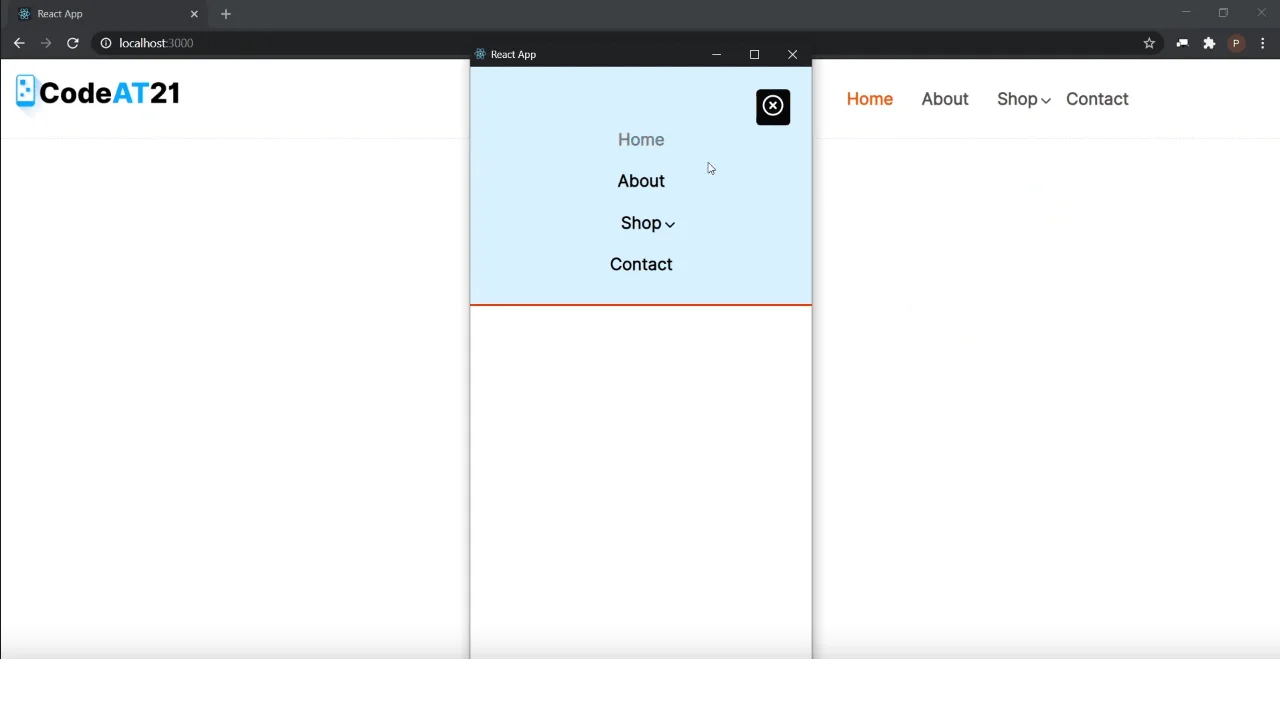Expand the Shop dropdown in the popup menu
Image resolution: width=1280 pixels, height=720 pixels.
pos(647,223)
